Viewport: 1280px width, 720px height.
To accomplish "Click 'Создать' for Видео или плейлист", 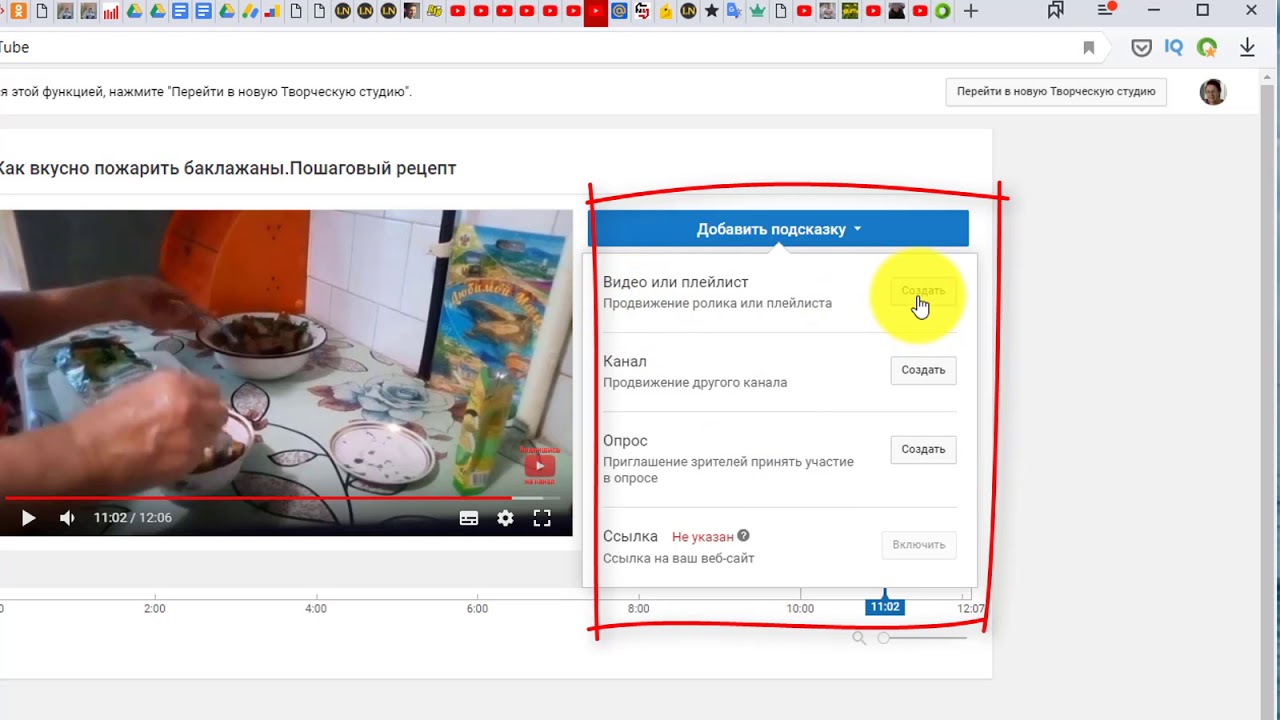I will pyautogui.click(x=923, y=291).
